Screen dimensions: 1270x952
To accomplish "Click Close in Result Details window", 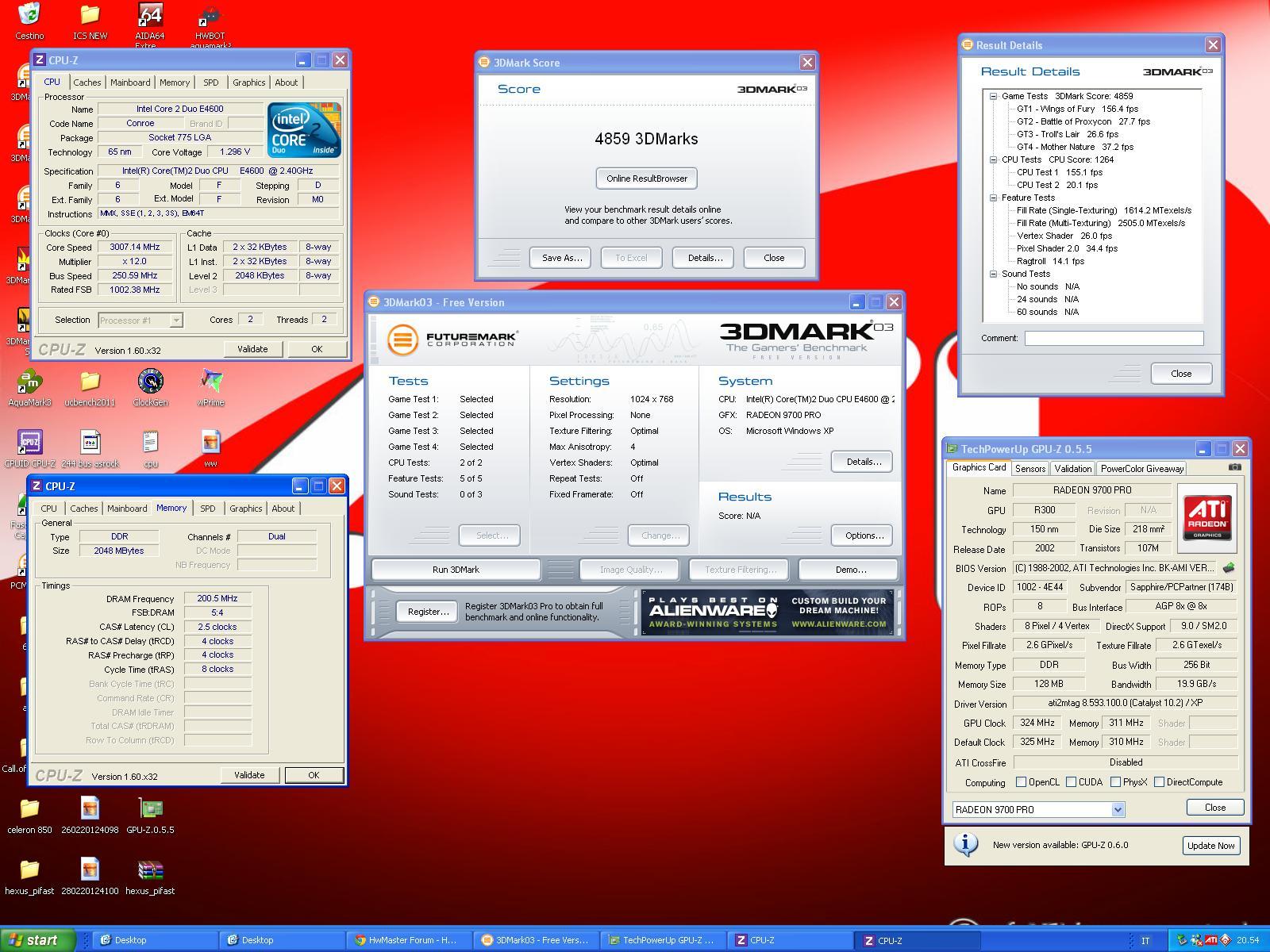I will (x=1181, y=374).
